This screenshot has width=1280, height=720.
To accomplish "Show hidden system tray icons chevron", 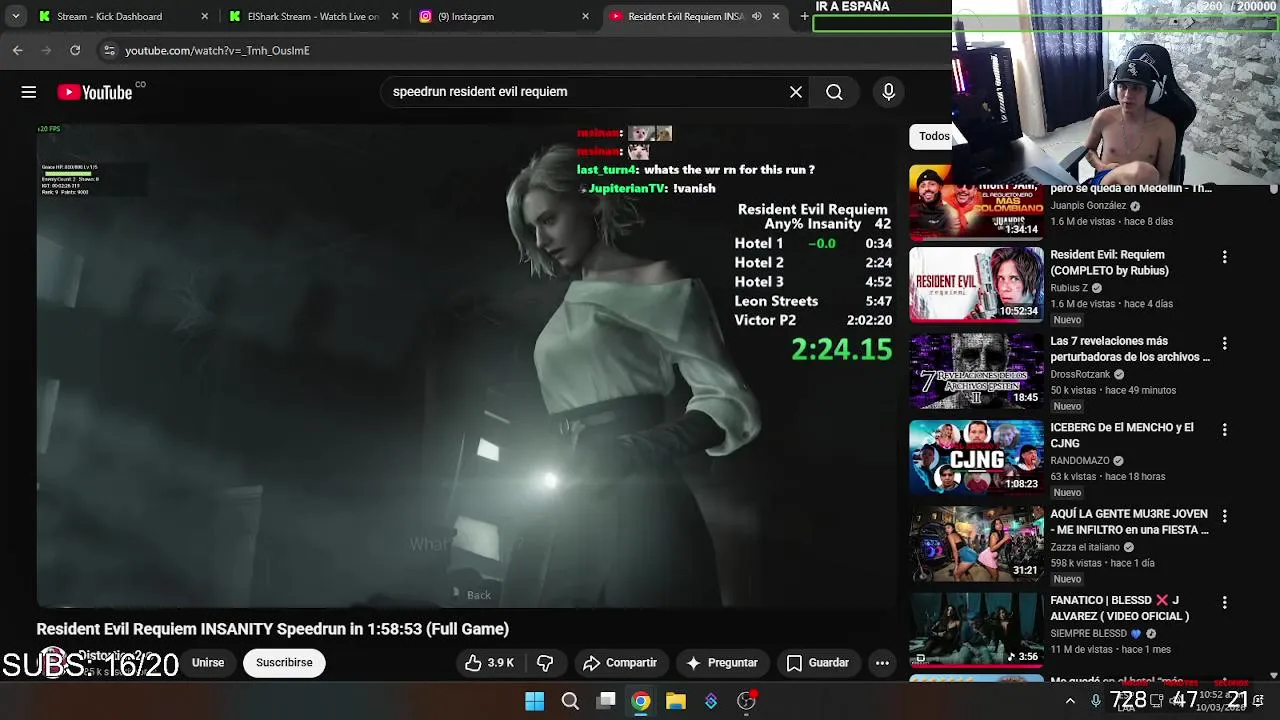I will [1070, 701].
